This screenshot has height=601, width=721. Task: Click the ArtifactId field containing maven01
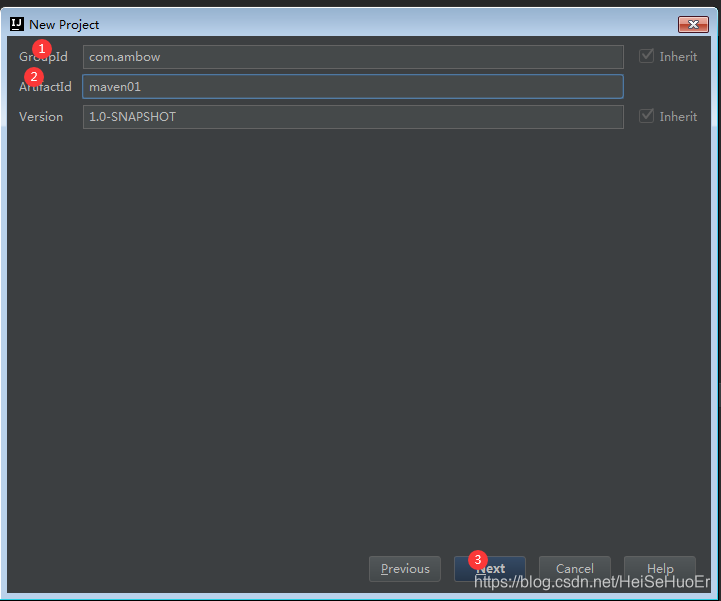coord(353,86)
